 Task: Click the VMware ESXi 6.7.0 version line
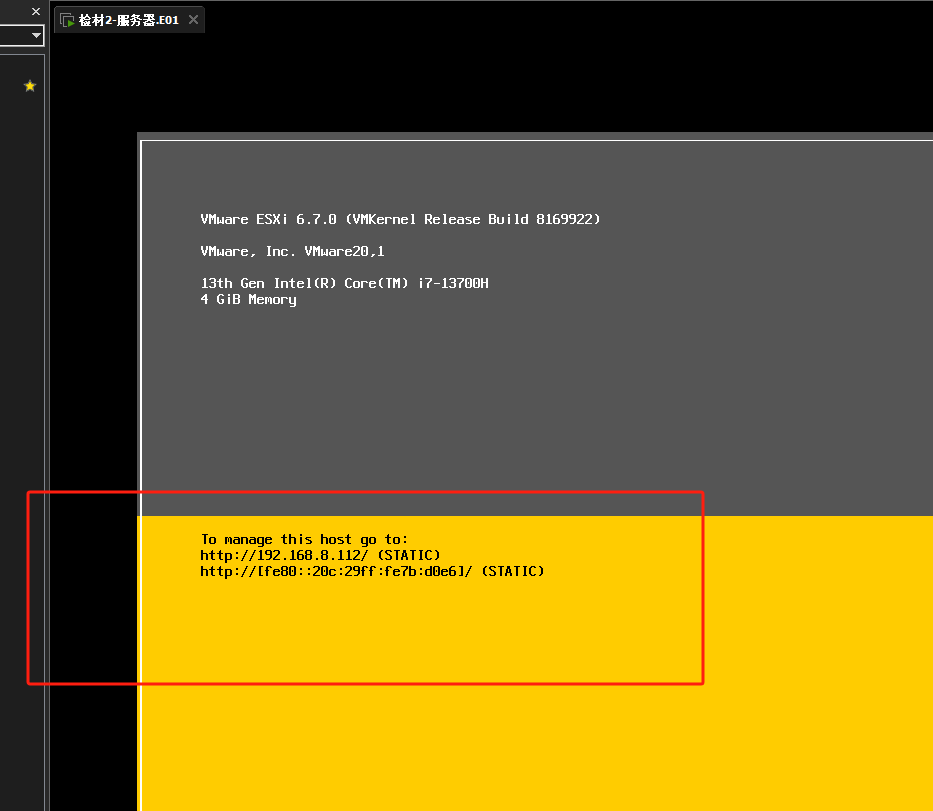[400, 219]
